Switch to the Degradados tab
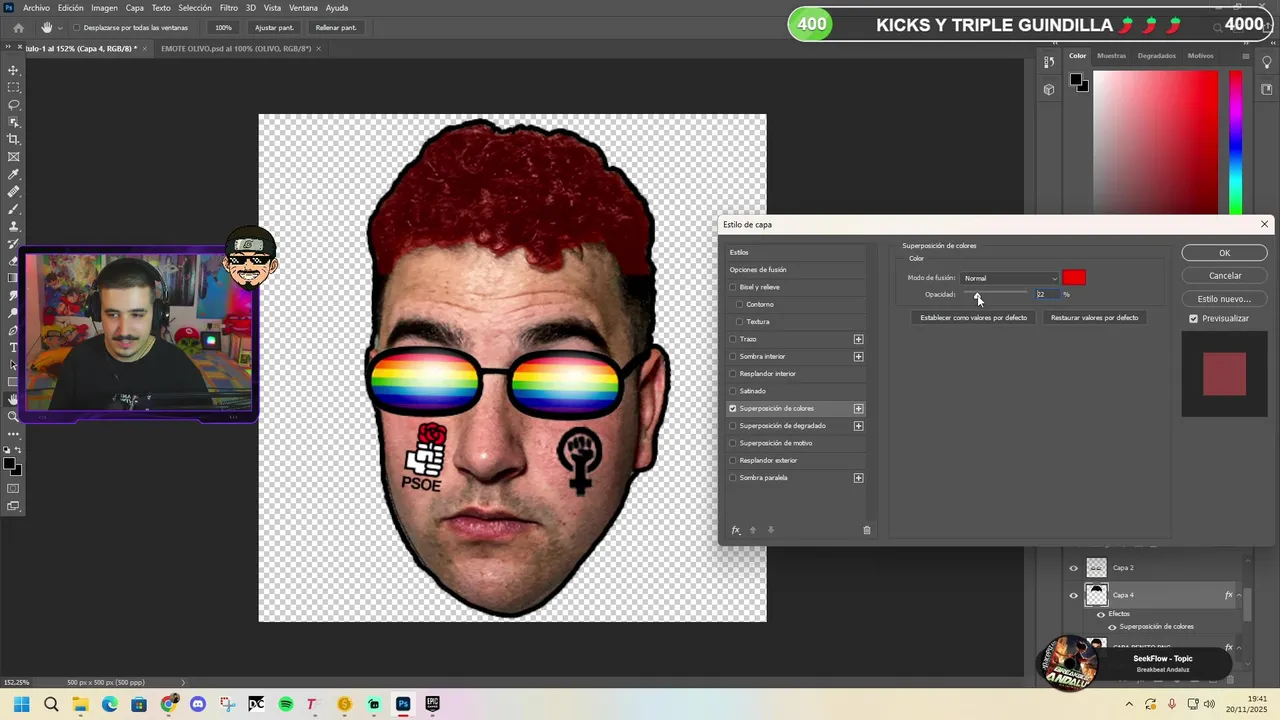Viewport: 1280px width, 720px height. tap(1157, 56)
